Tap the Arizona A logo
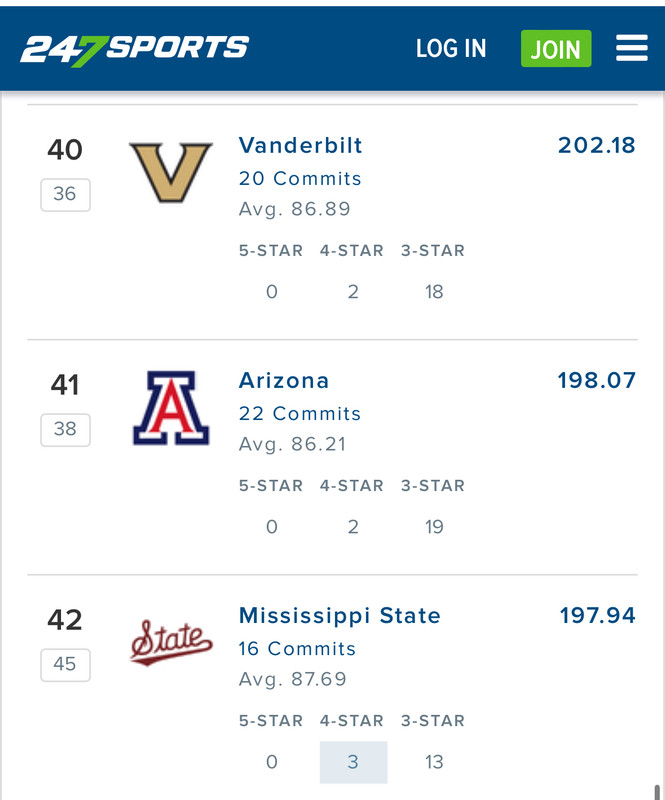Viewport: 665px width, 800px height. pos(171,408)
